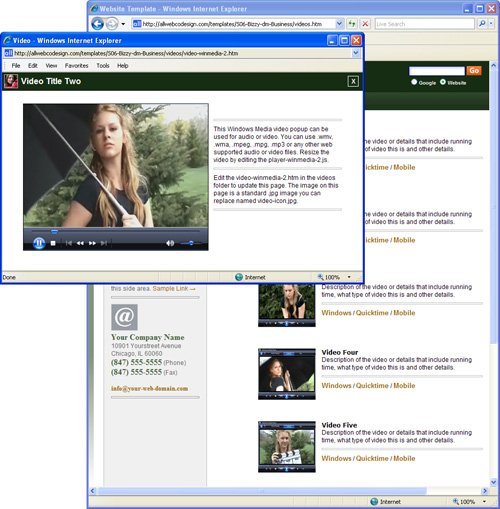This screenshot has width=500, height=509.
Task: Click the orange Go button
Action: [474, 71]
